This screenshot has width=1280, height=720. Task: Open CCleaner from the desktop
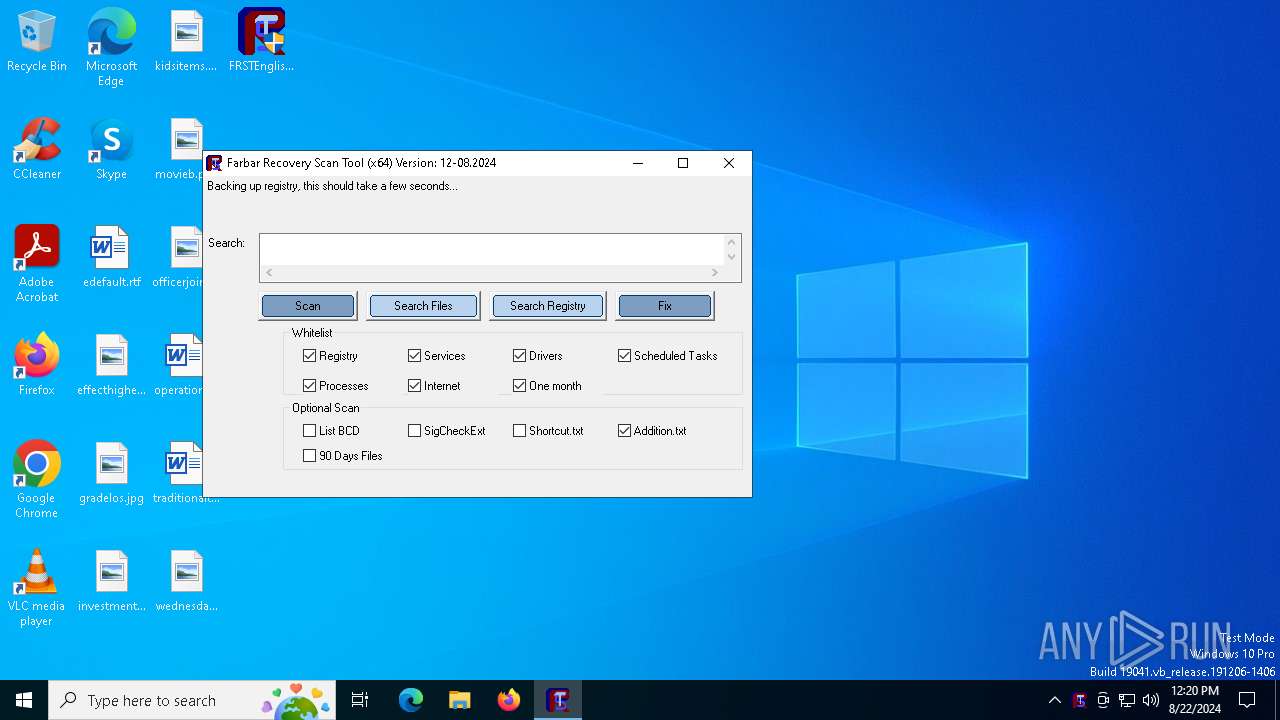point(37,143)
